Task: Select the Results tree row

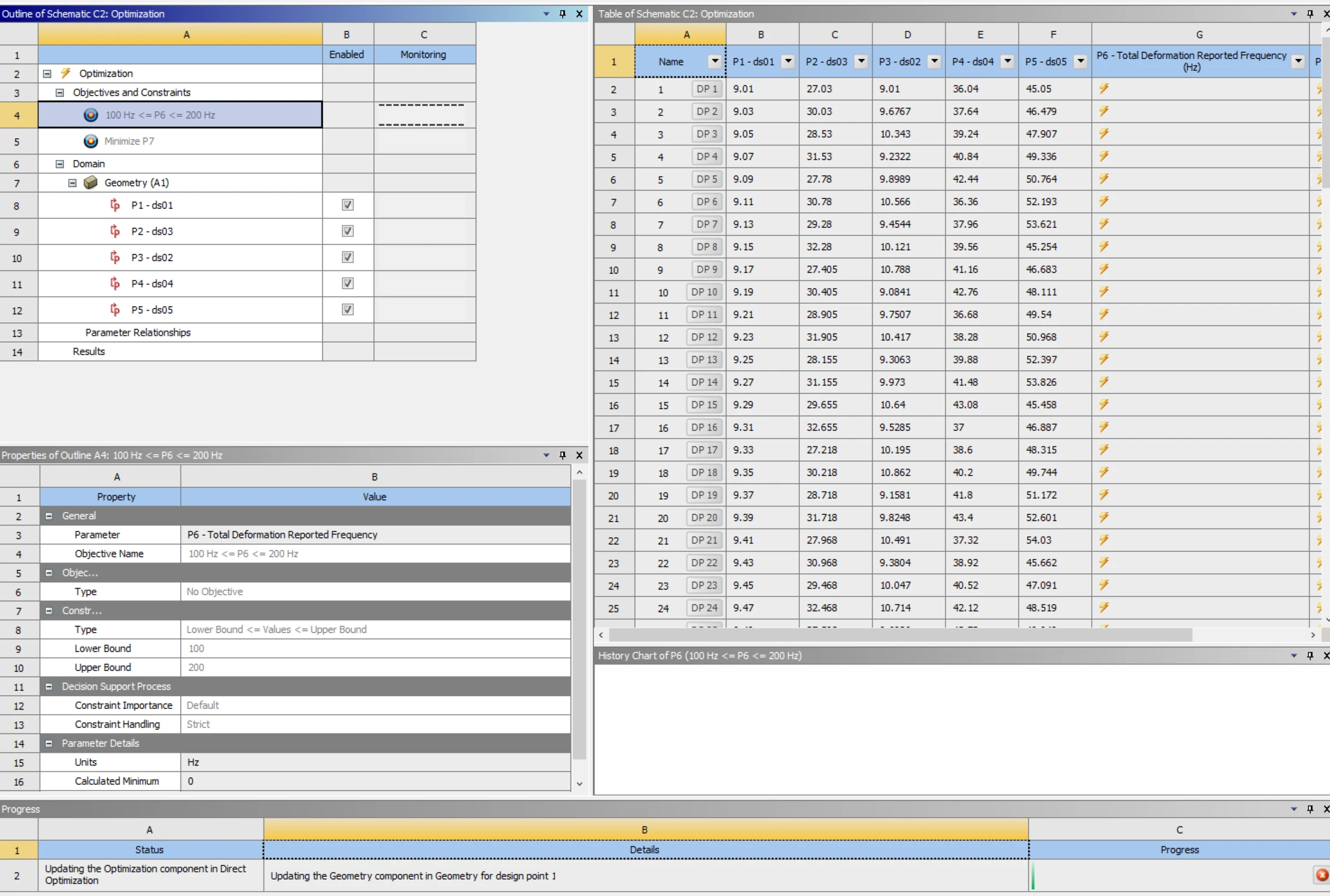Action: pos(180,351)
